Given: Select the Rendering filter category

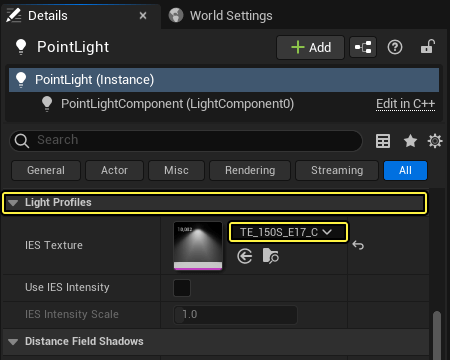Looking at the screenshot, I should tap(250, 170).
